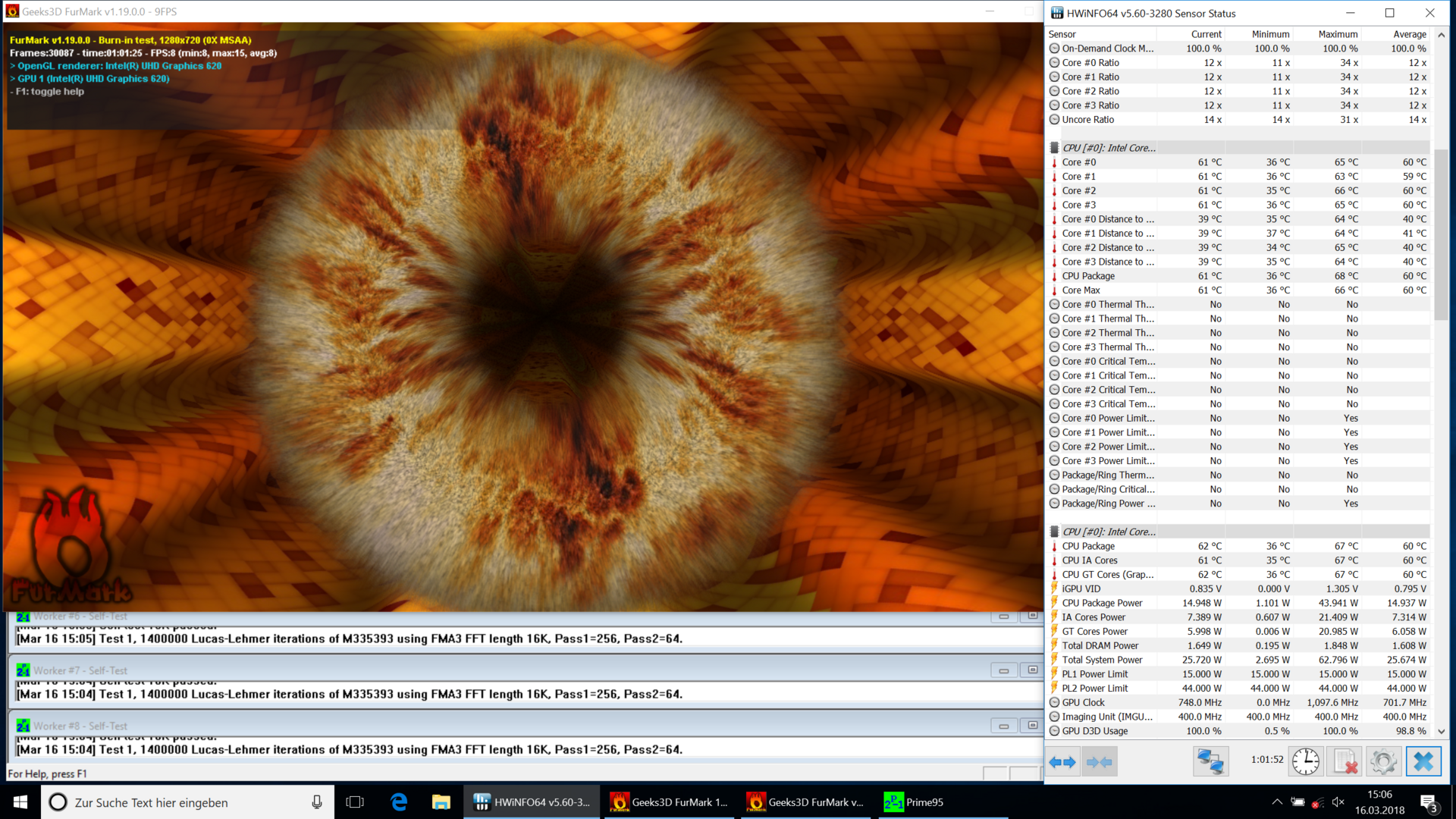Launch Microsoft Edge from the taskbar

pyautogui.click(x=399, y=802)
